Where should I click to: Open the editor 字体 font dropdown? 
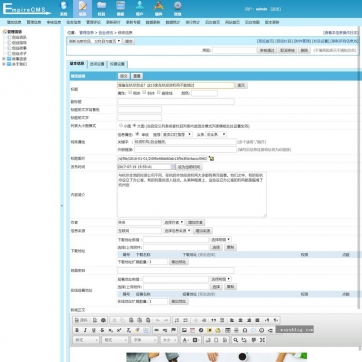click(144, 340)
